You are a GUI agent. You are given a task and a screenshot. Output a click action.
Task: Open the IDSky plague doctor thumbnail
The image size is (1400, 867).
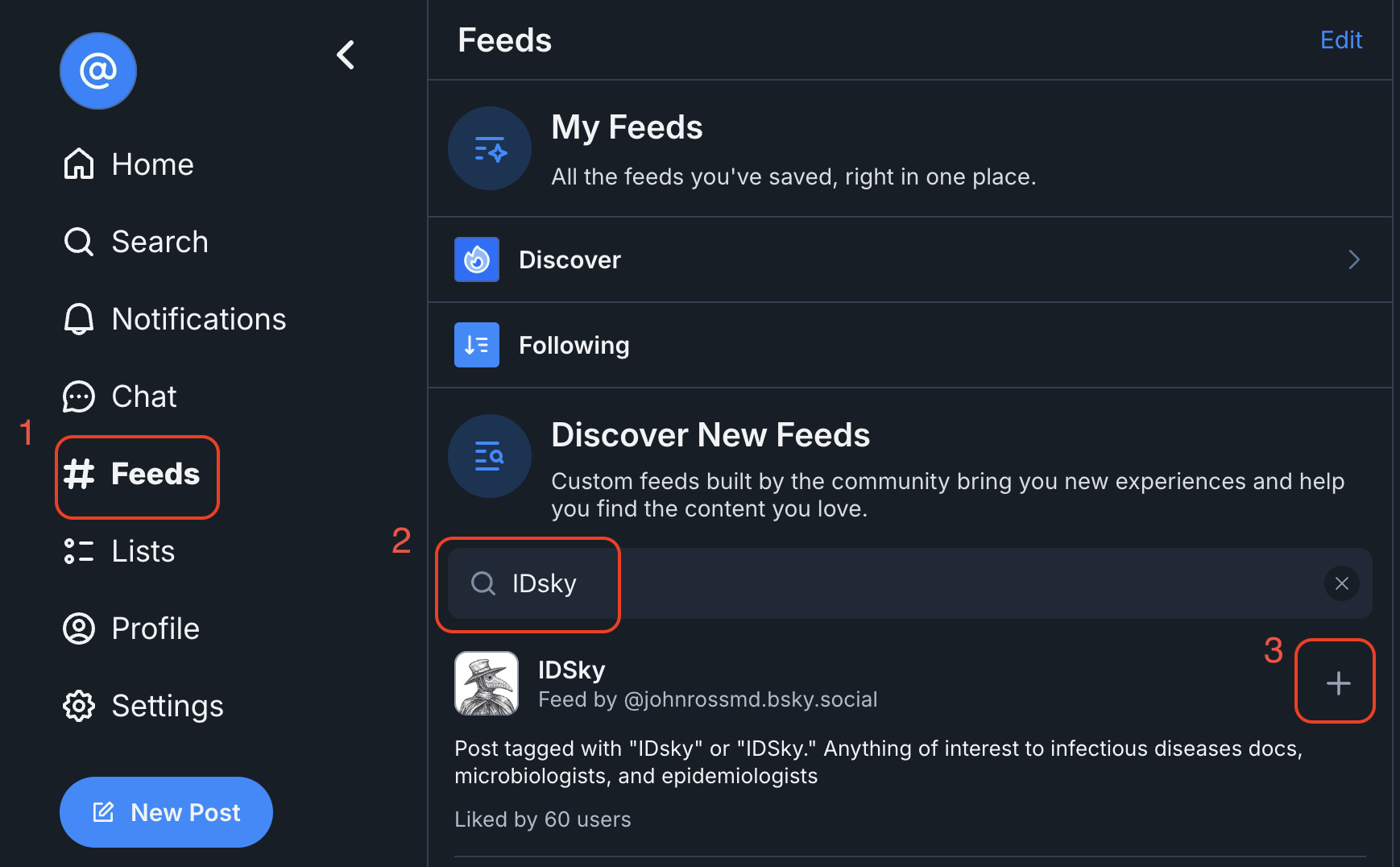click(487, 683)
